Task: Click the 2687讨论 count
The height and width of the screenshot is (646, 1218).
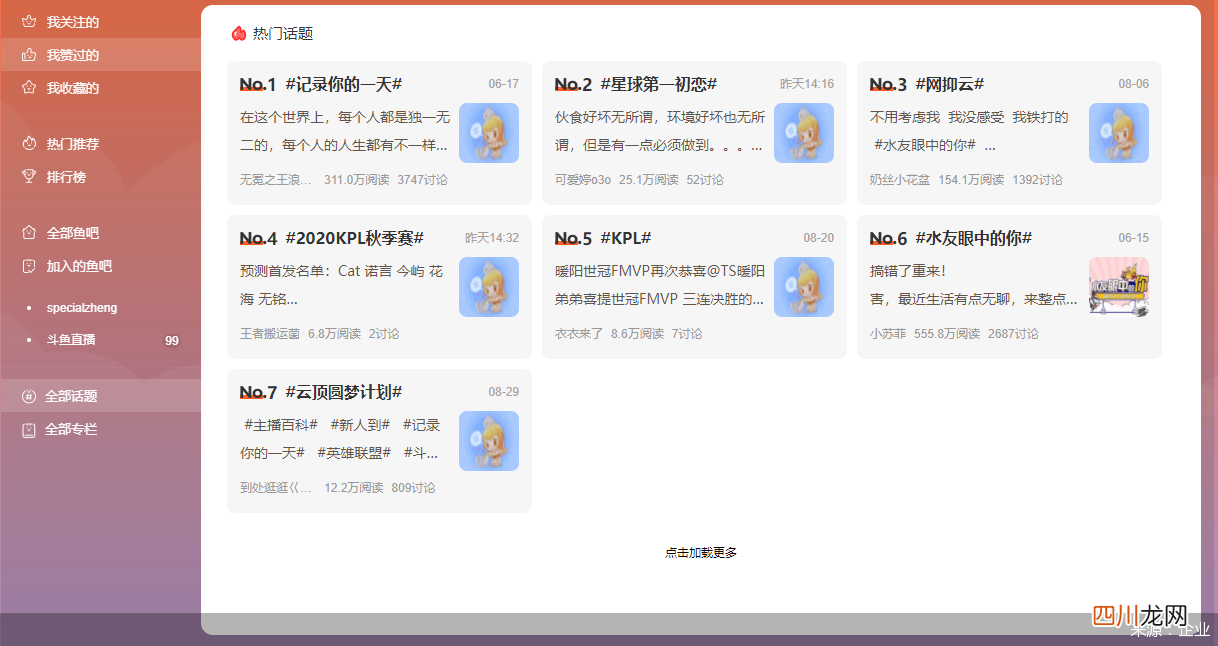Action: 1013,334
